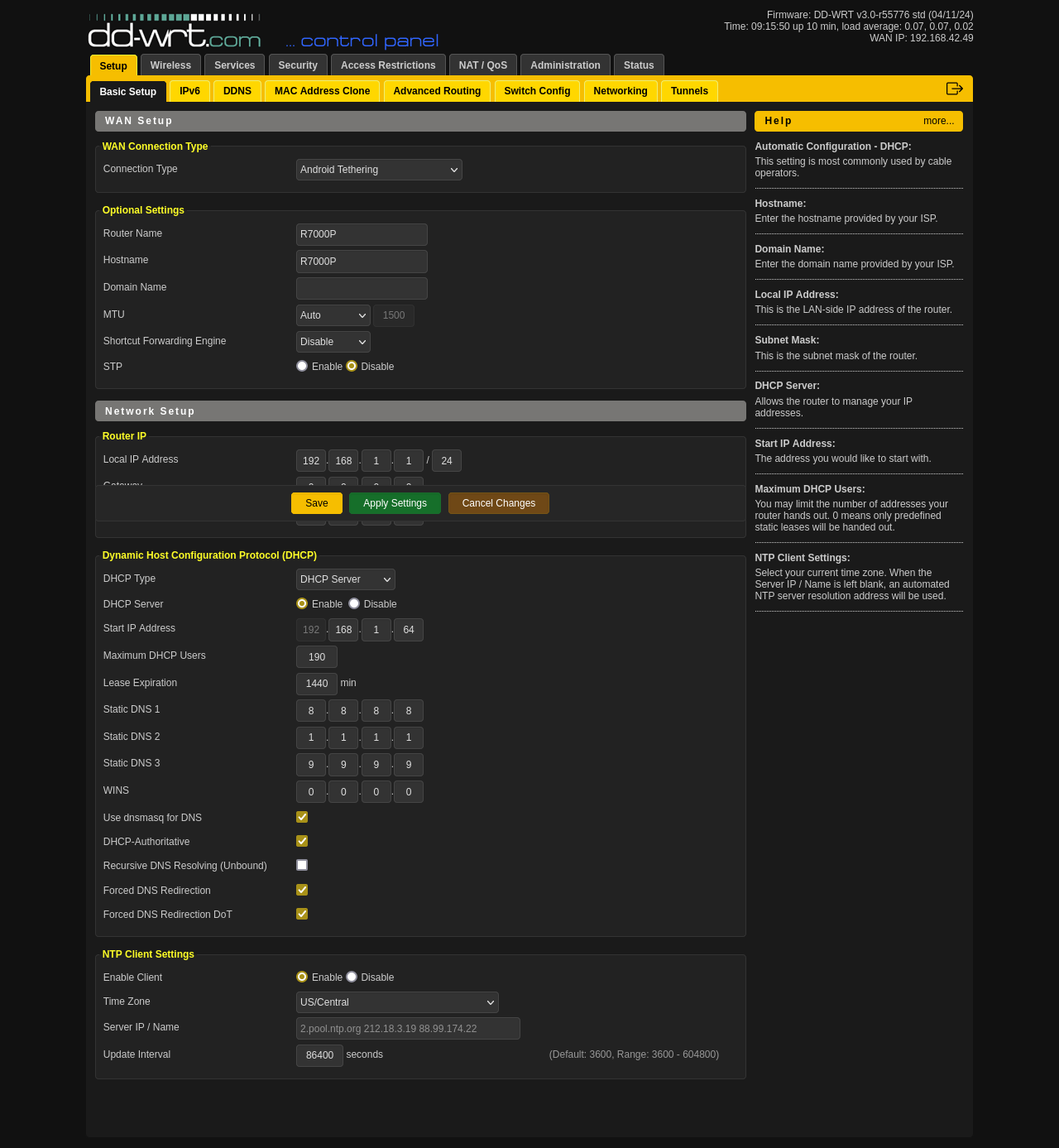
Task: Change the Time Zone selection
Action: [396, 1002]
